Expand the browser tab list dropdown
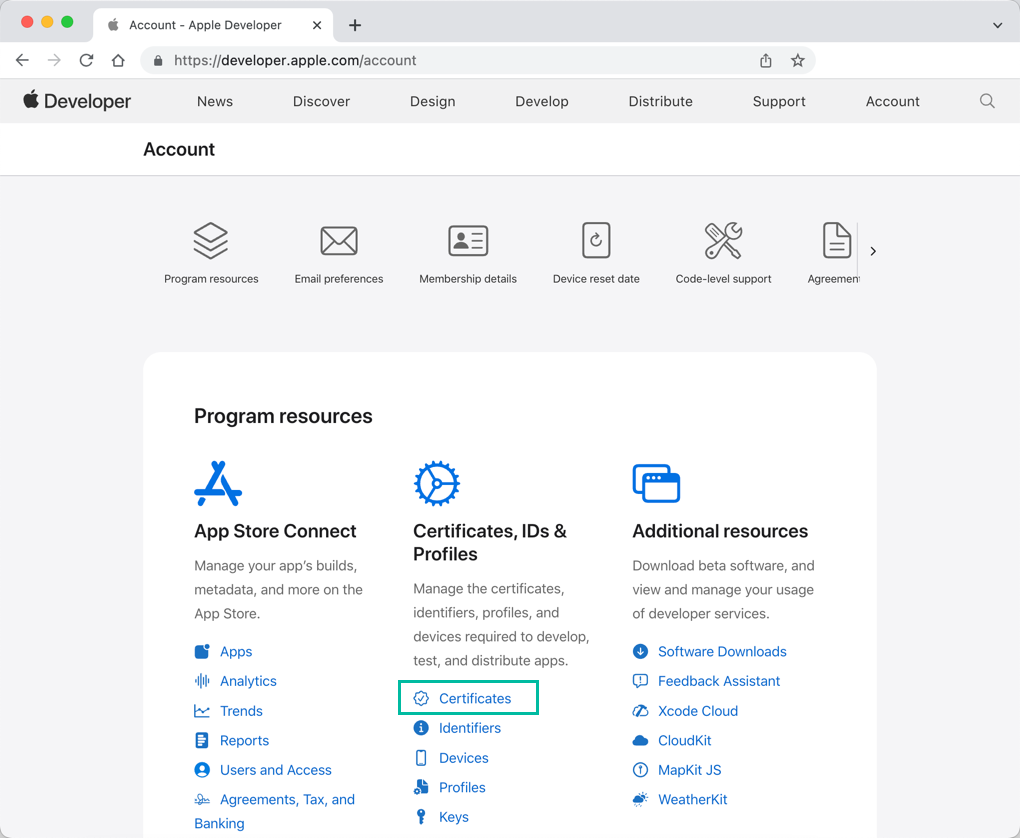Screen dimensions: 1020x838 coord(997,25)
